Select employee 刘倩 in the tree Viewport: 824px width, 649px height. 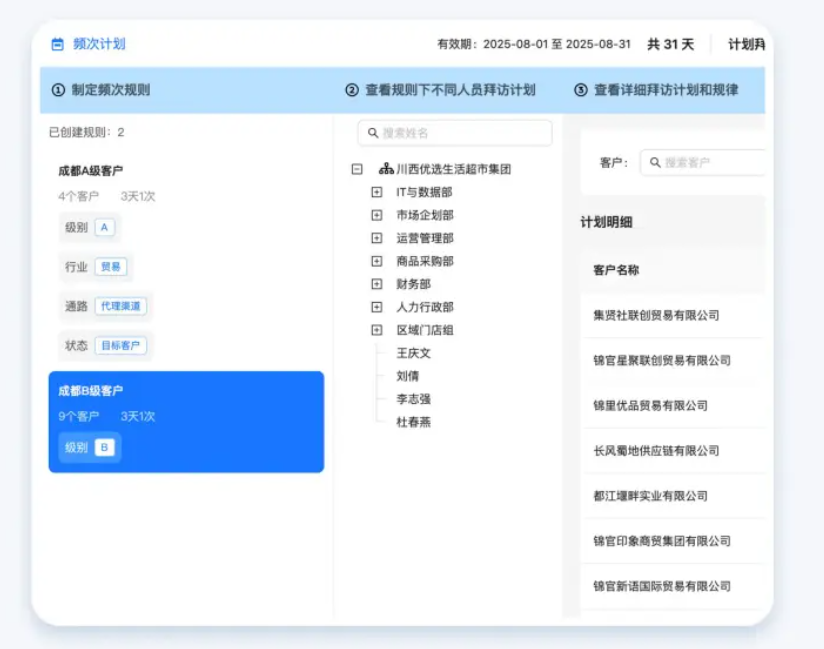point(406,377)
